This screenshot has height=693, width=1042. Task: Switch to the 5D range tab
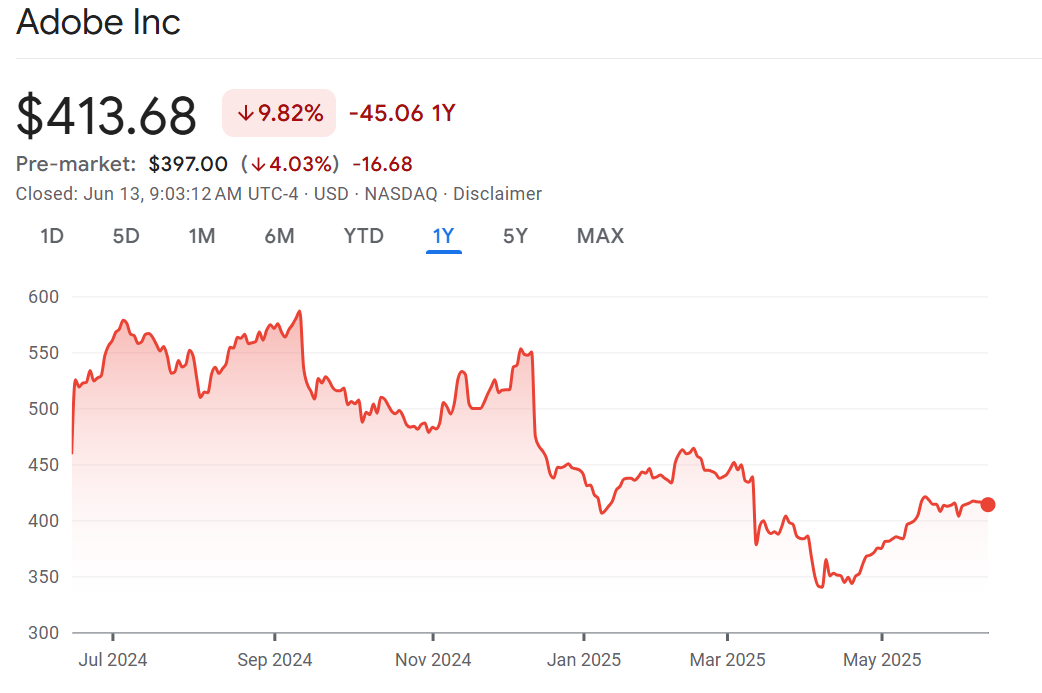(126, 236)
